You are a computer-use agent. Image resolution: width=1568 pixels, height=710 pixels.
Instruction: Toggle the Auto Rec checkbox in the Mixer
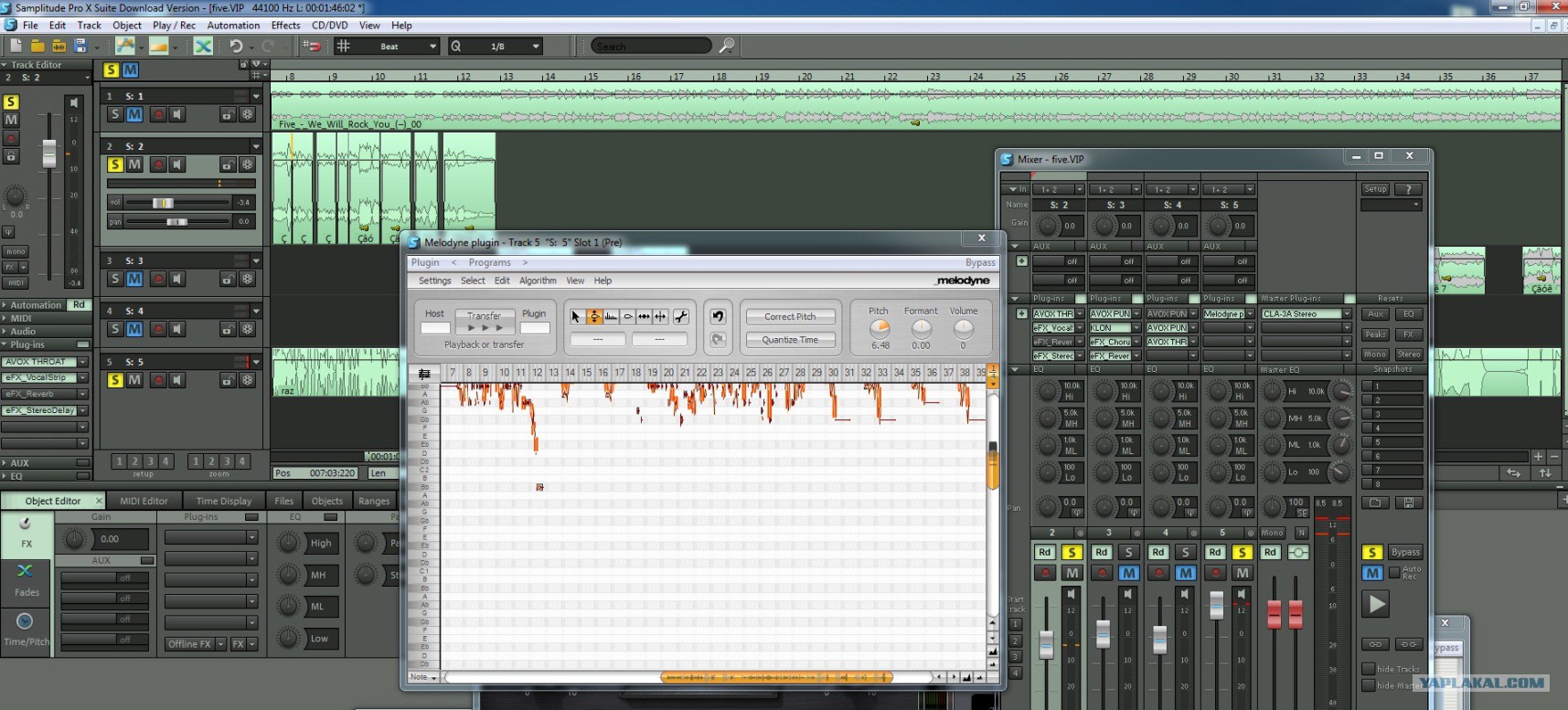(1394, 573)
